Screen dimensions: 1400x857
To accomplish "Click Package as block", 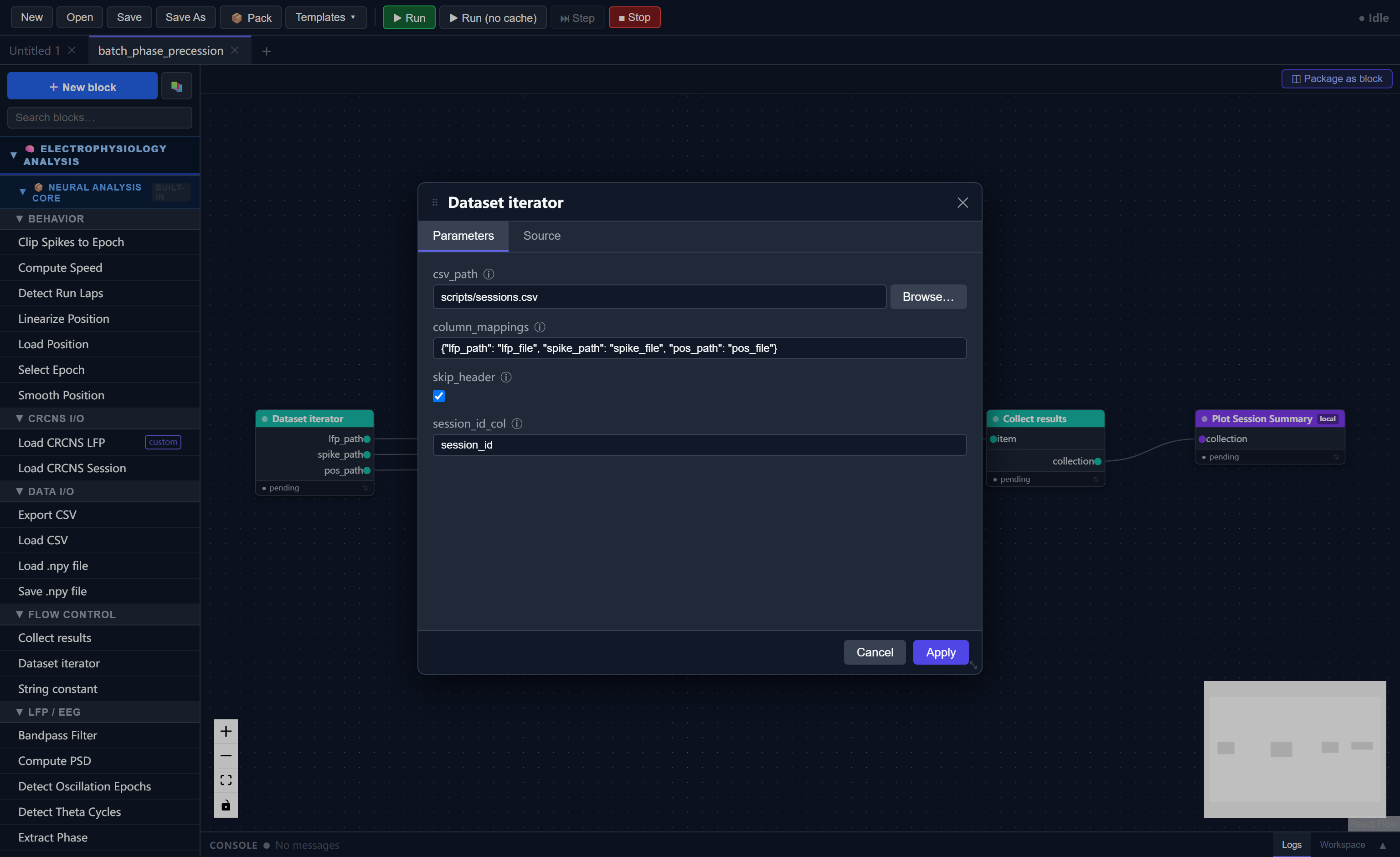I will 1336,79.
